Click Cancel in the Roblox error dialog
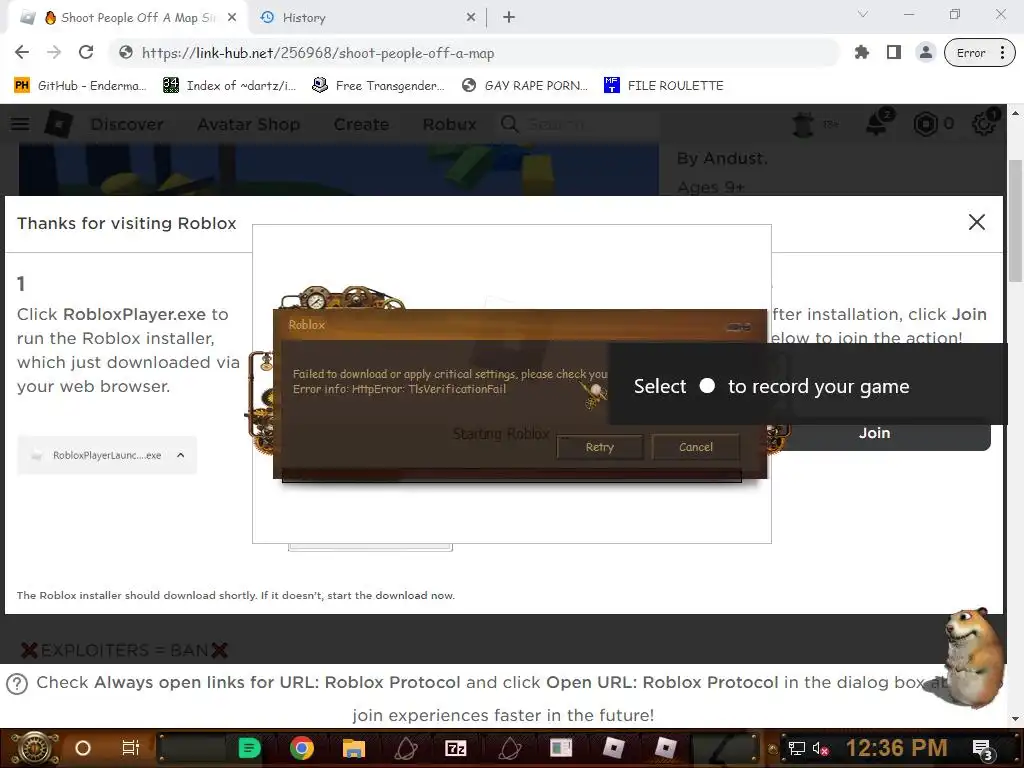This screenshot has width=1024, height=768. coord(696,447)
